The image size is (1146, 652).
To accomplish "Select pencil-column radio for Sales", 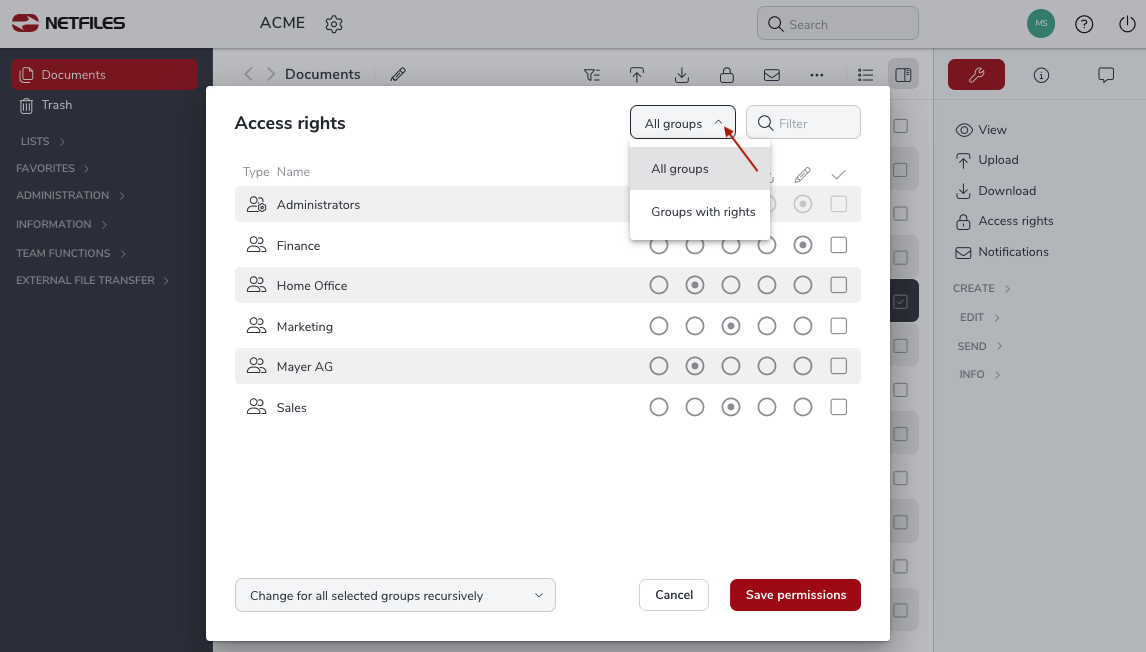I will [802, 407].
